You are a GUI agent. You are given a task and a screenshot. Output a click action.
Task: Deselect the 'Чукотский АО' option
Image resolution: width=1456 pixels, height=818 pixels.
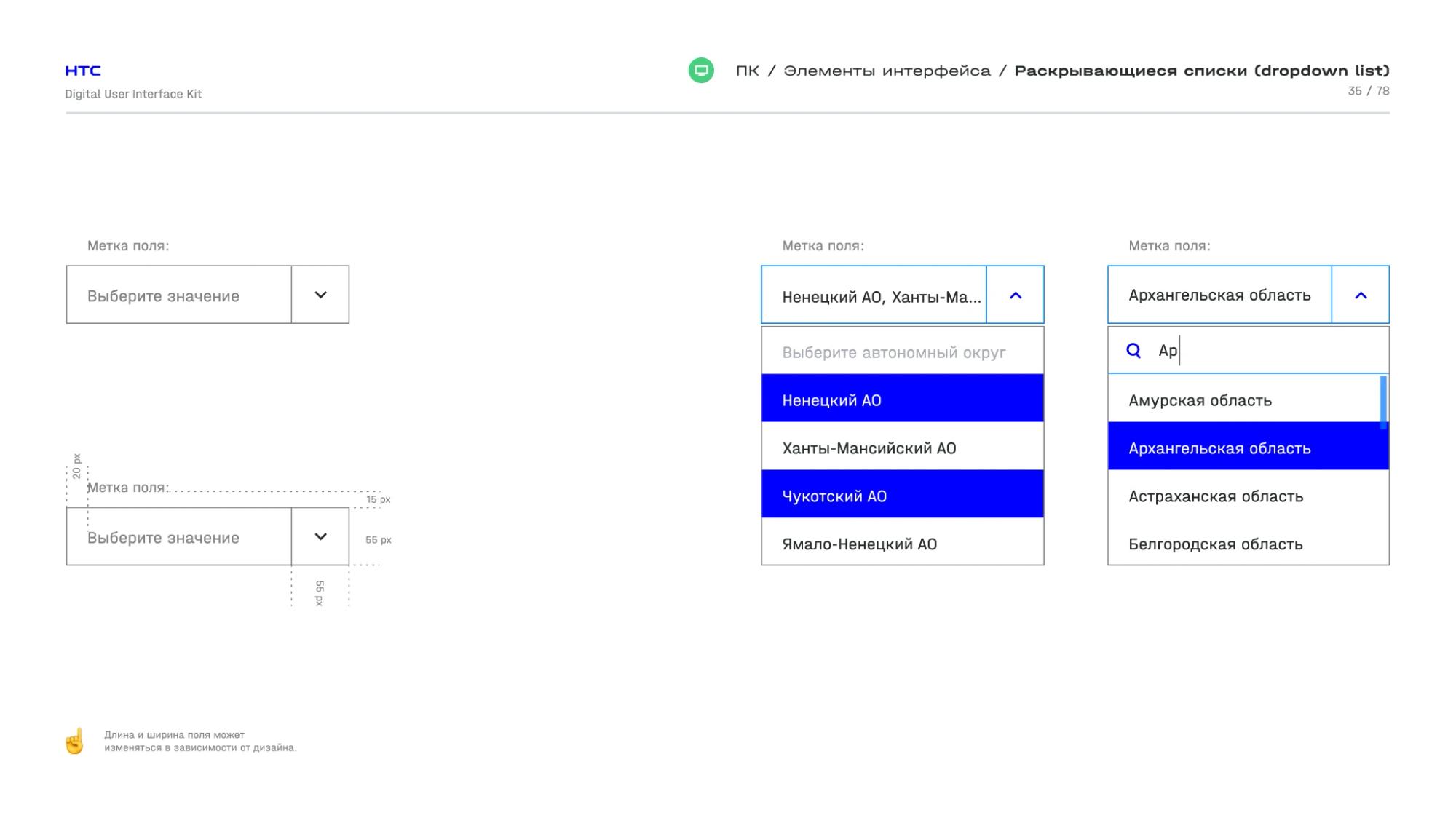pyautogui.click(x=903, y=494)
